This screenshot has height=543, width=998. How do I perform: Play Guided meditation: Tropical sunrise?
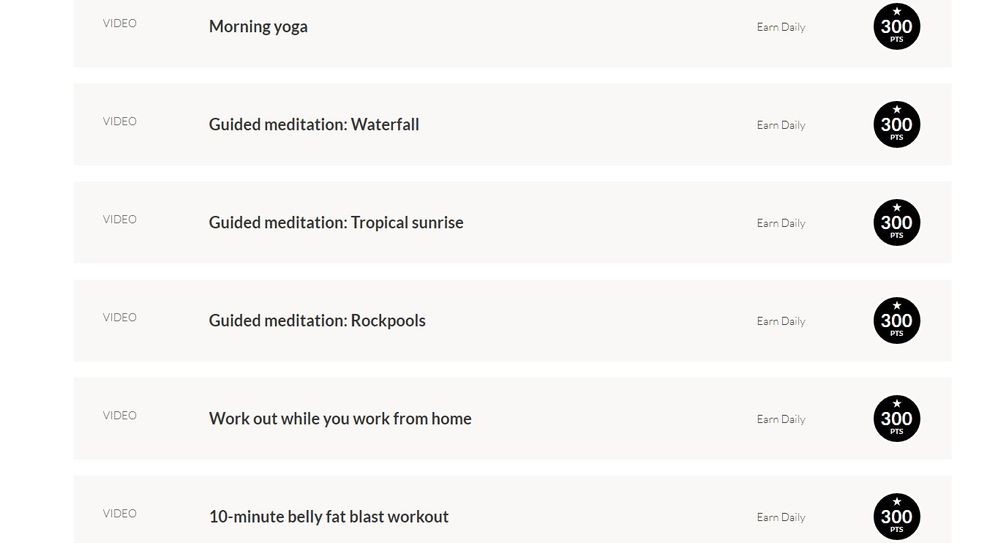(x=336, y=223)
